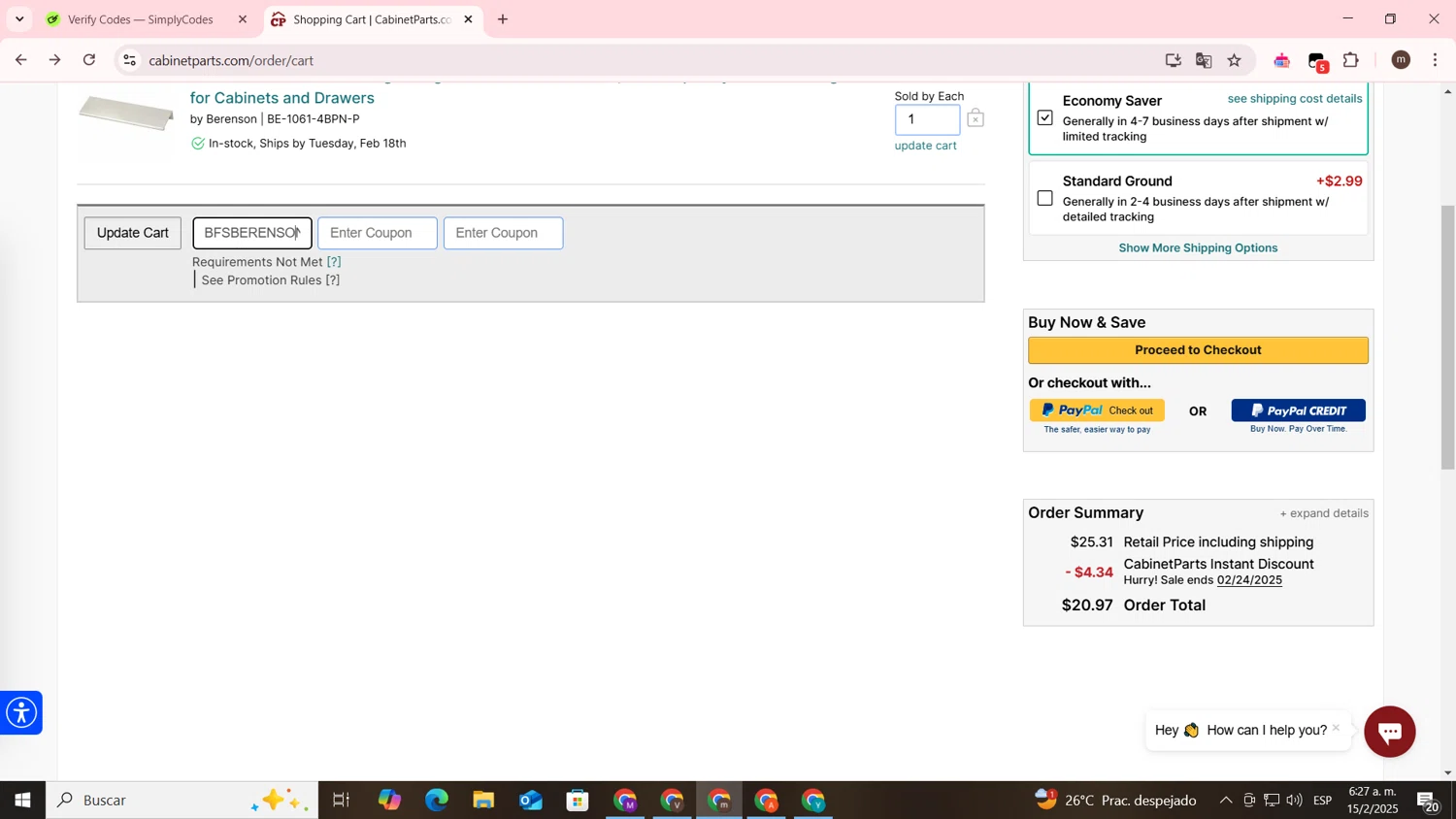Screen dimensions: 1456x819
Task: Open Chrome extensions puzzle icon
Action: [1350, 60]
